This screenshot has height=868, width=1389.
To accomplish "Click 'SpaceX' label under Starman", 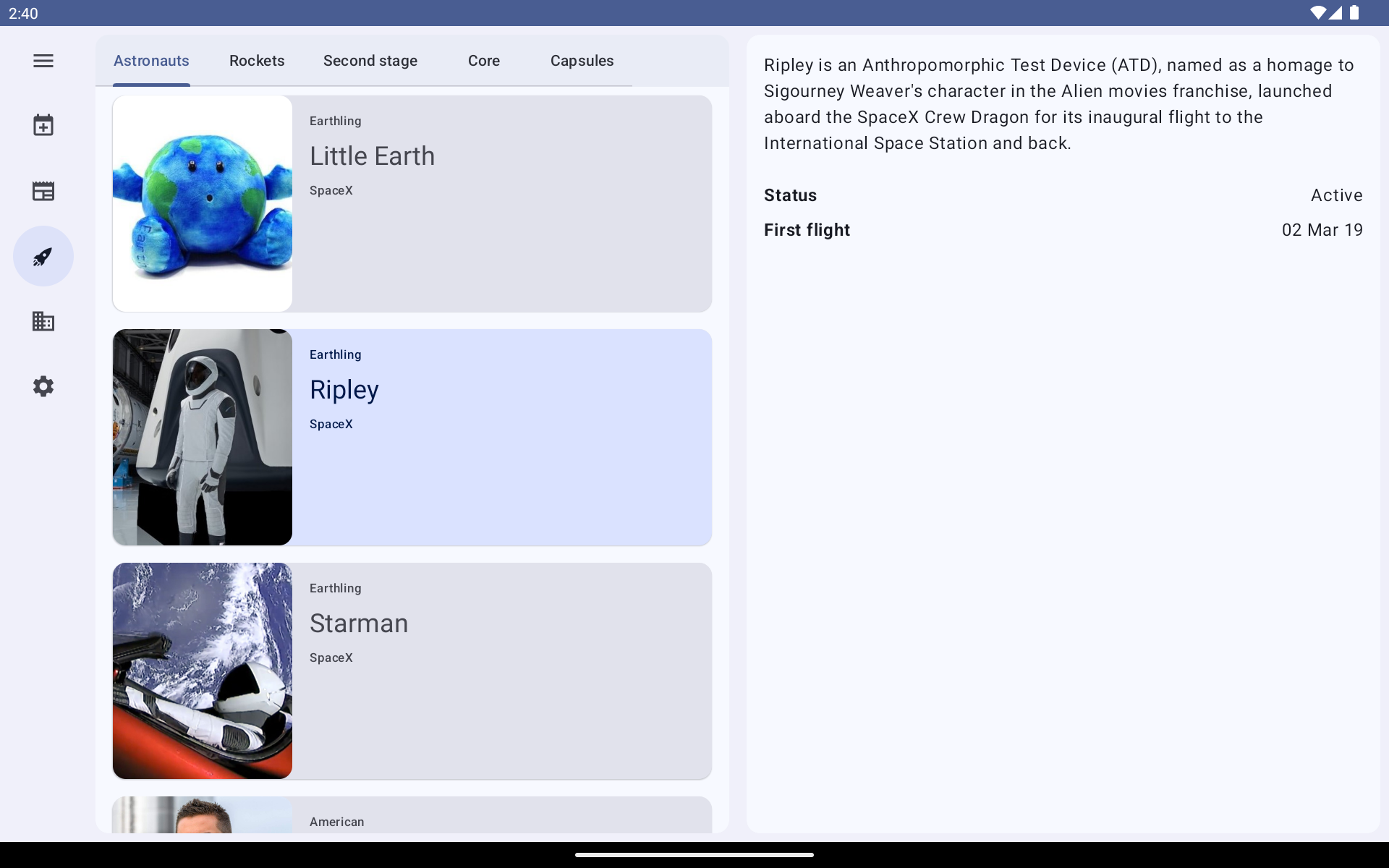I will click(331, 658).
